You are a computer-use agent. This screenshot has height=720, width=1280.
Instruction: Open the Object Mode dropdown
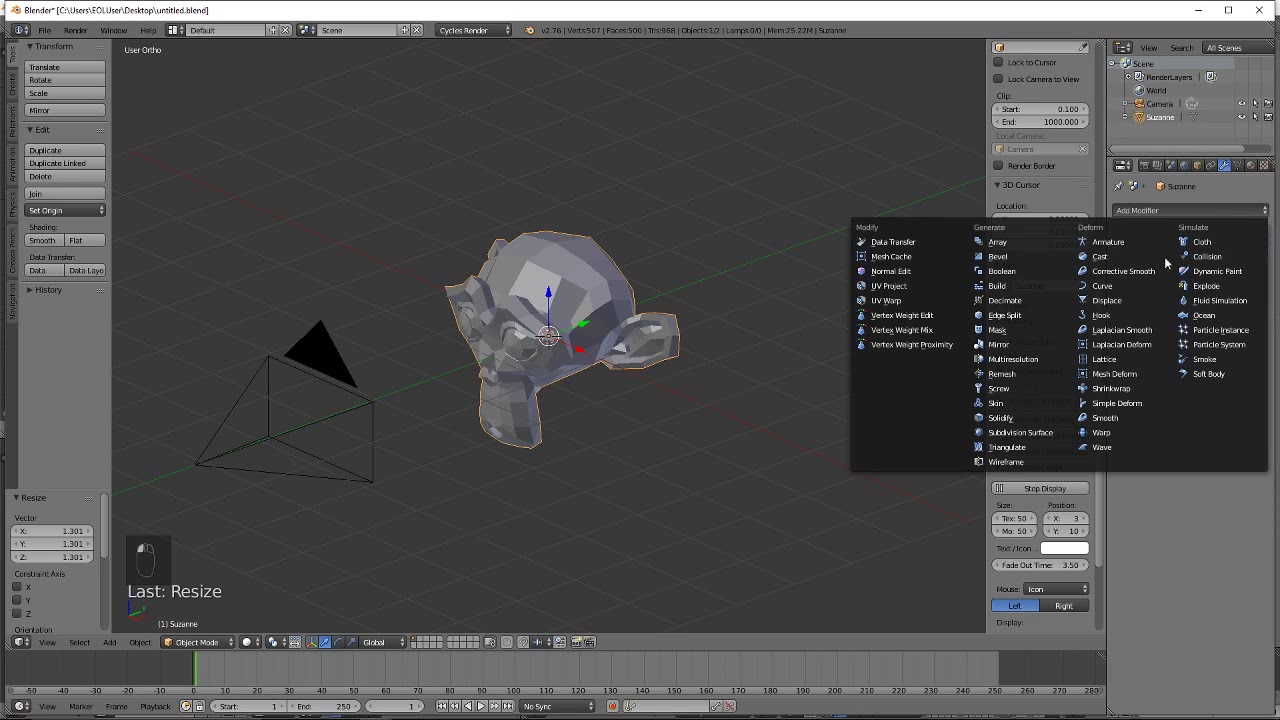tap(198, 642)
